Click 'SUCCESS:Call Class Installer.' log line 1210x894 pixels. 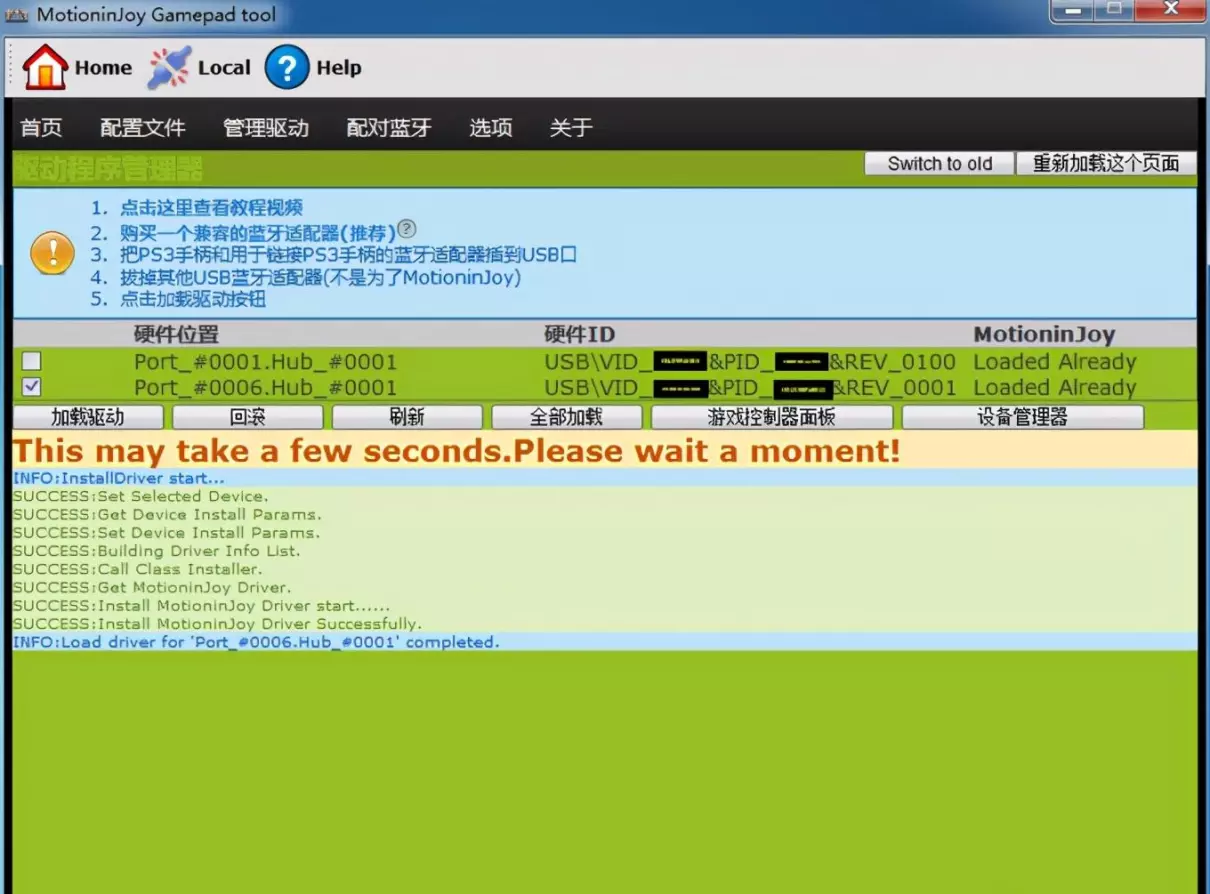pos(138,569)
